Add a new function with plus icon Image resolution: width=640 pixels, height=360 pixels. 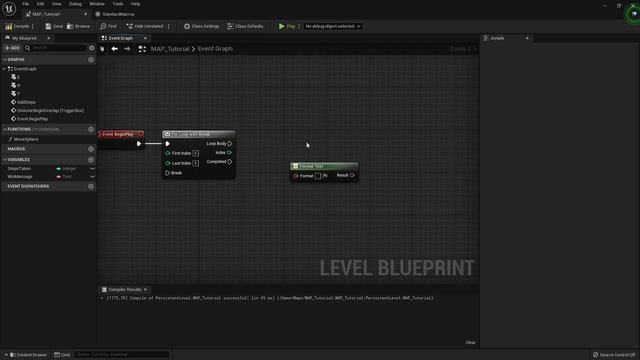point(91,129)
